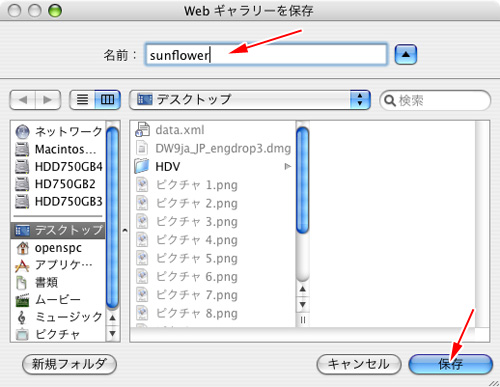Collapse the dialog with the blue triangle button
This screenshot has height=387, width=500.
[406, 54]
